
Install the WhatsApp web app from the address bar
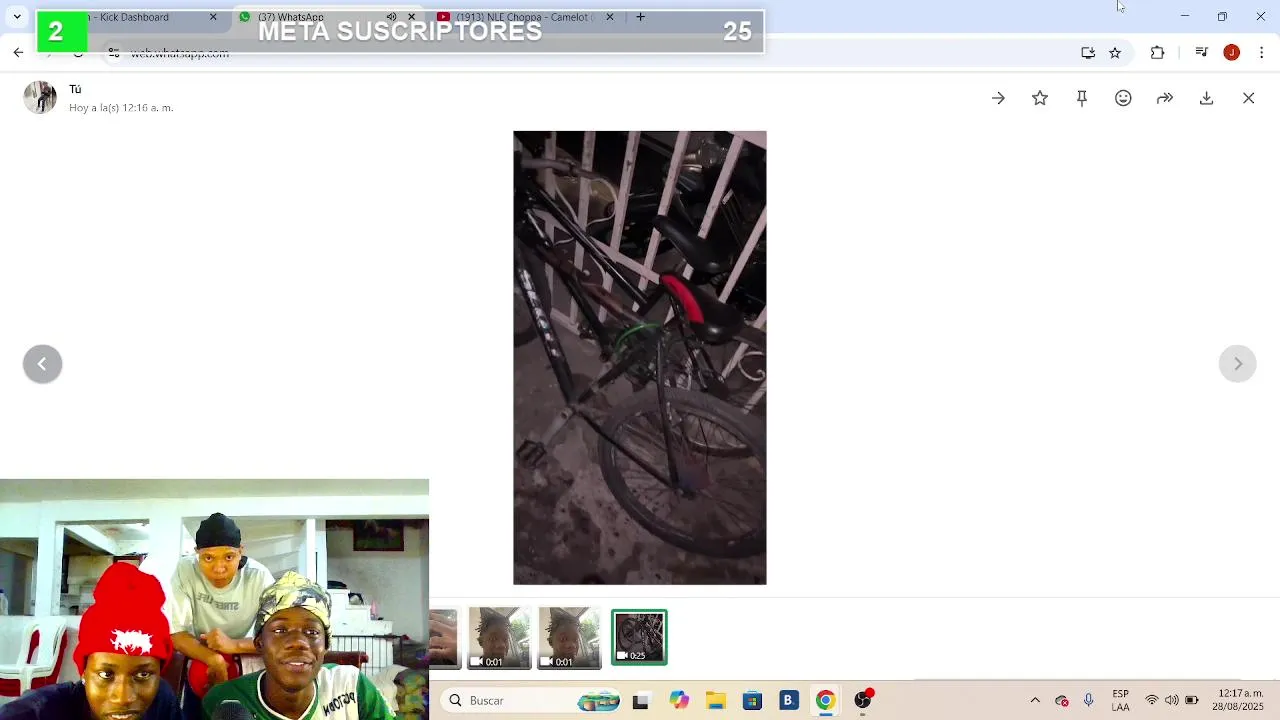point(1088,52)
